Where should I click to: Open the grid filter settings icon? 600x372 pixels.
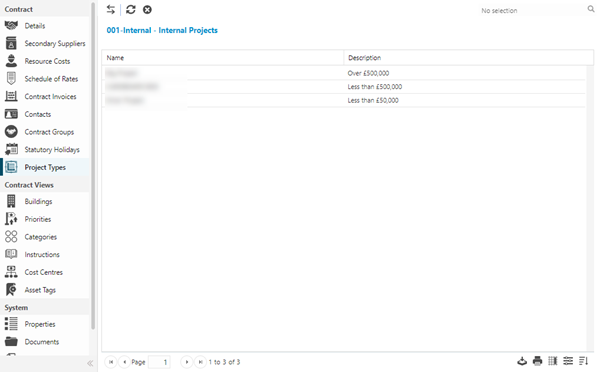pyautogui.click(x=568, y=361)
